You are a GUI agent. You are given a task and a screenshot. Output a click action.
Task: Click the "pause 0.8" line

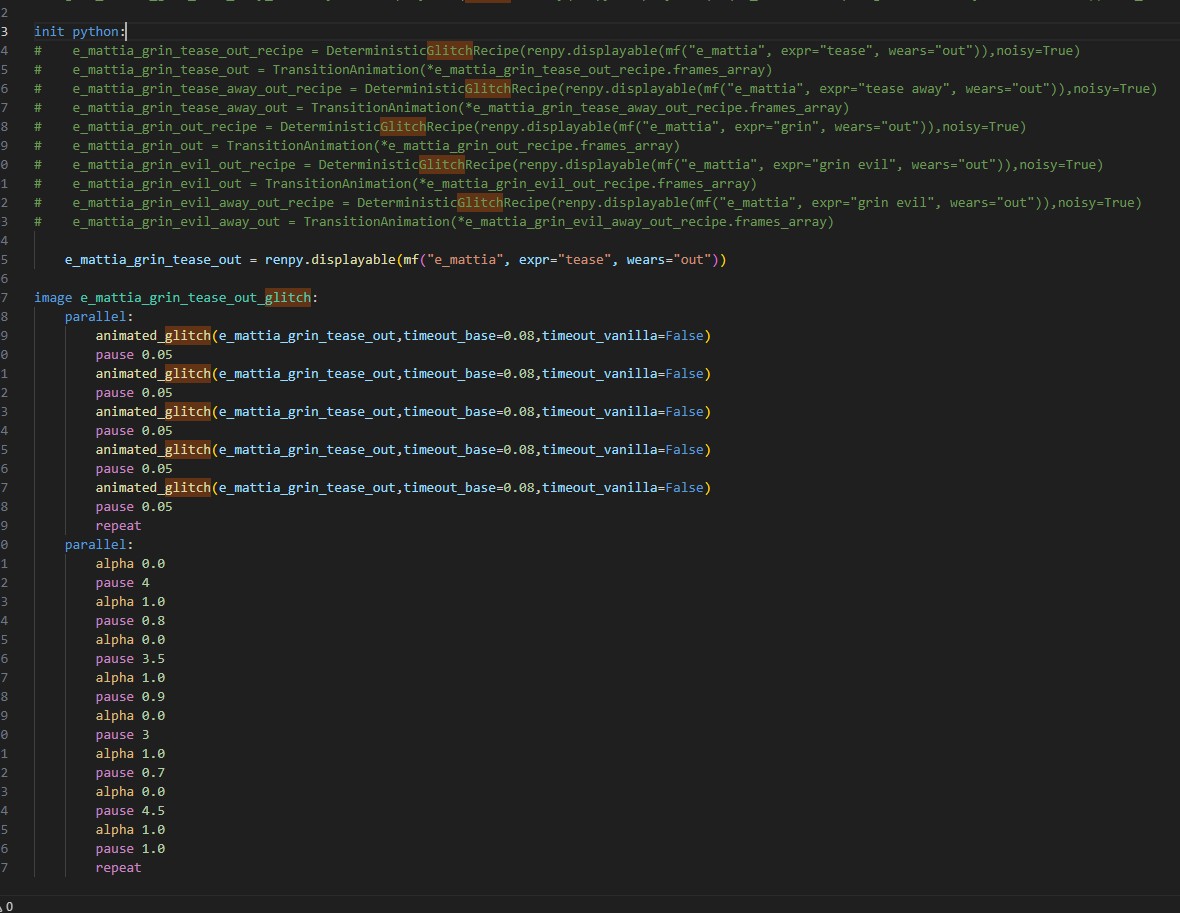pos(130,621)
